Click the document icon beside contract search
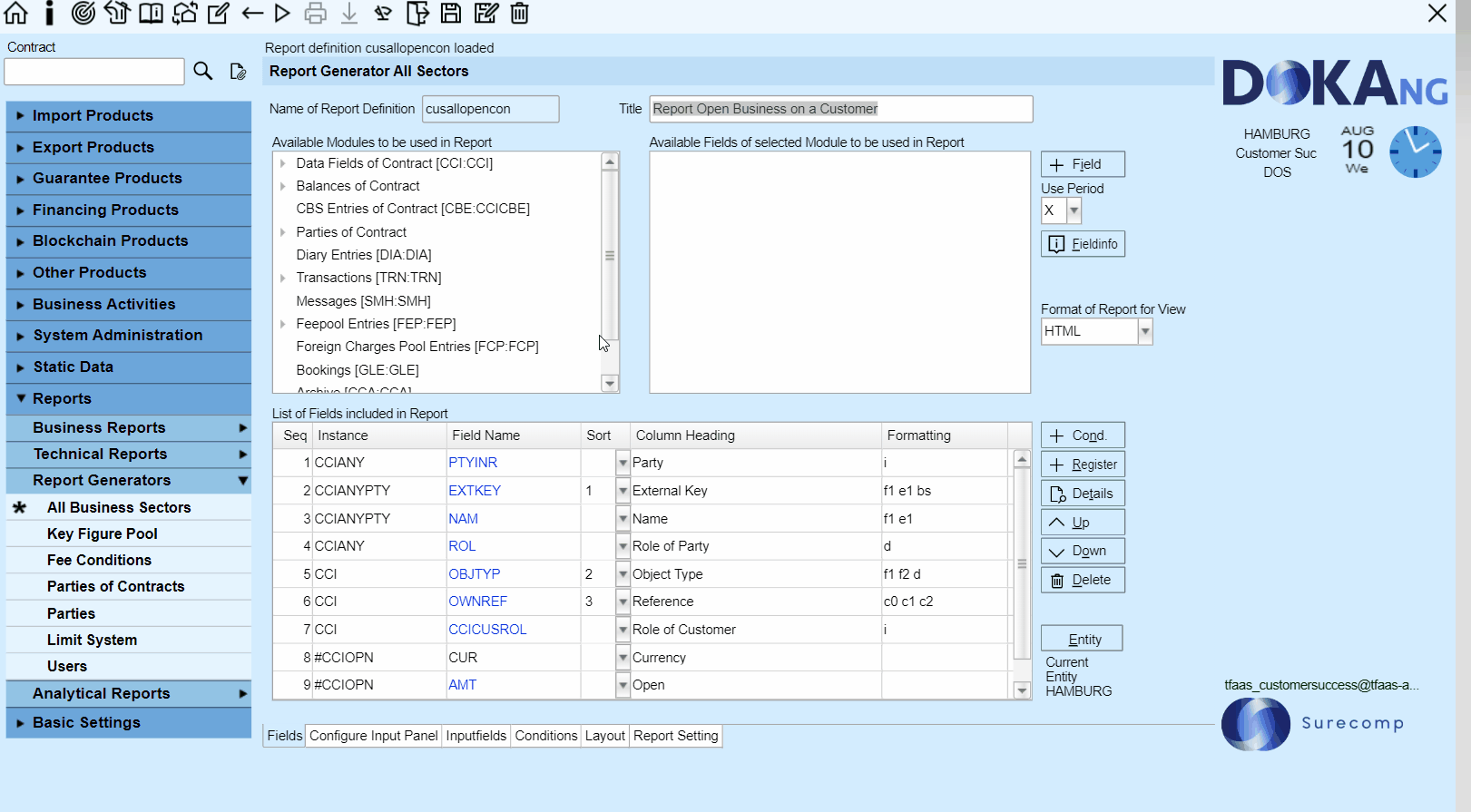 tap(238, 71)
